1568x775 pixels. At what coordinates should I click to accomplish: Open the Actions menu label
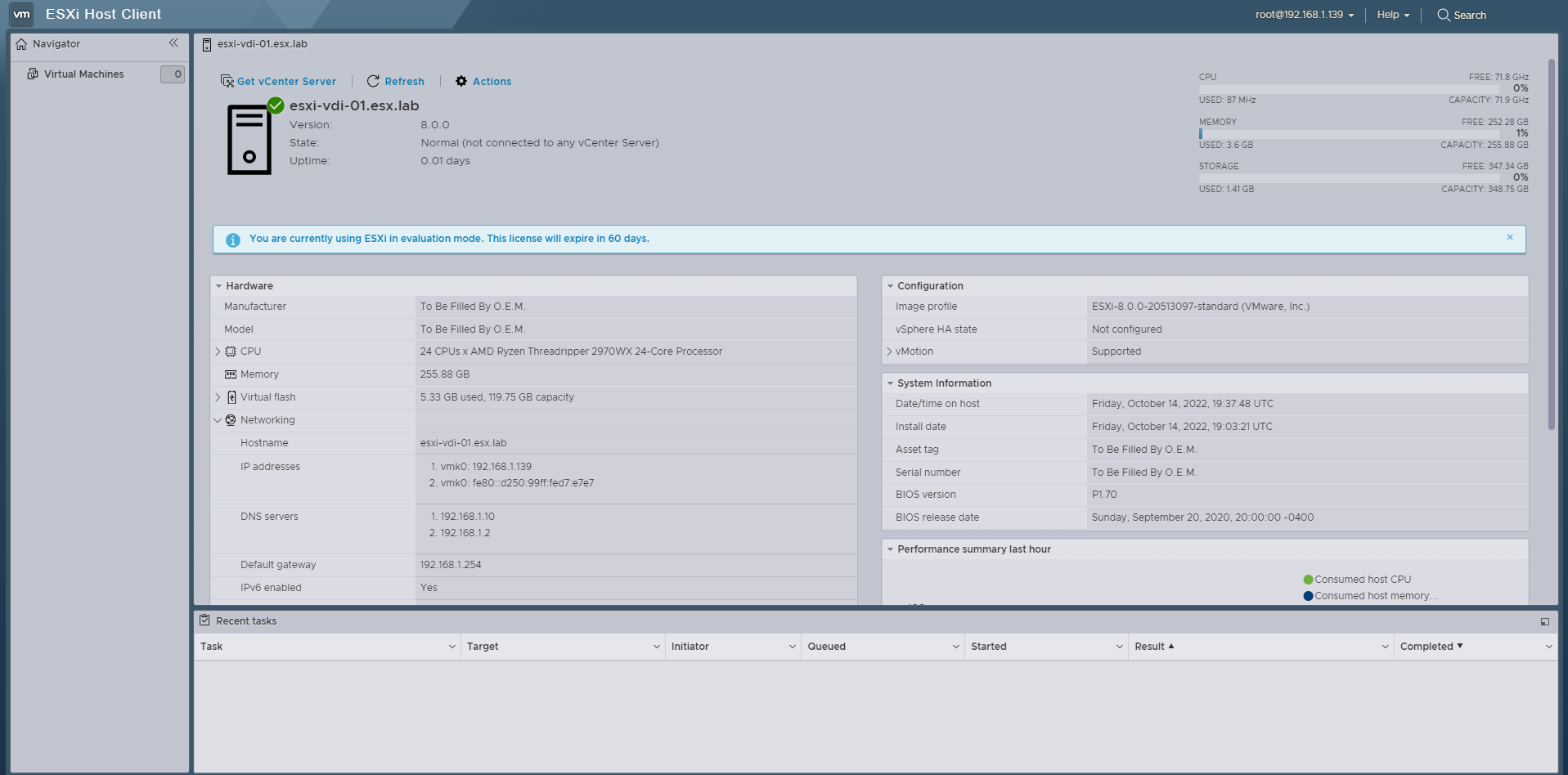492,82
